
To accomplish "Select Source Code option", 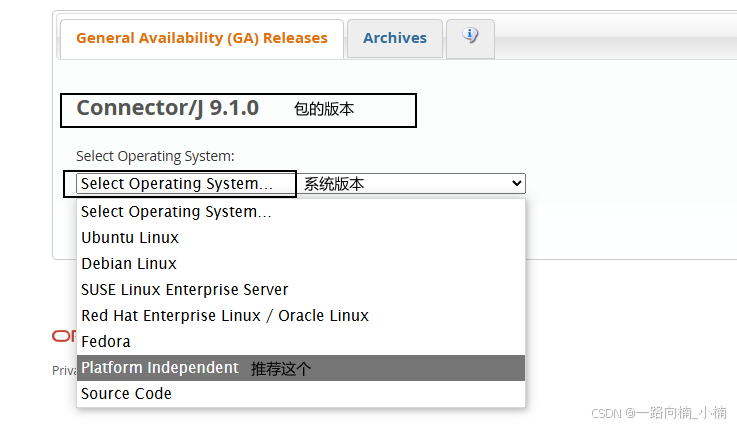I will point(301,394).
